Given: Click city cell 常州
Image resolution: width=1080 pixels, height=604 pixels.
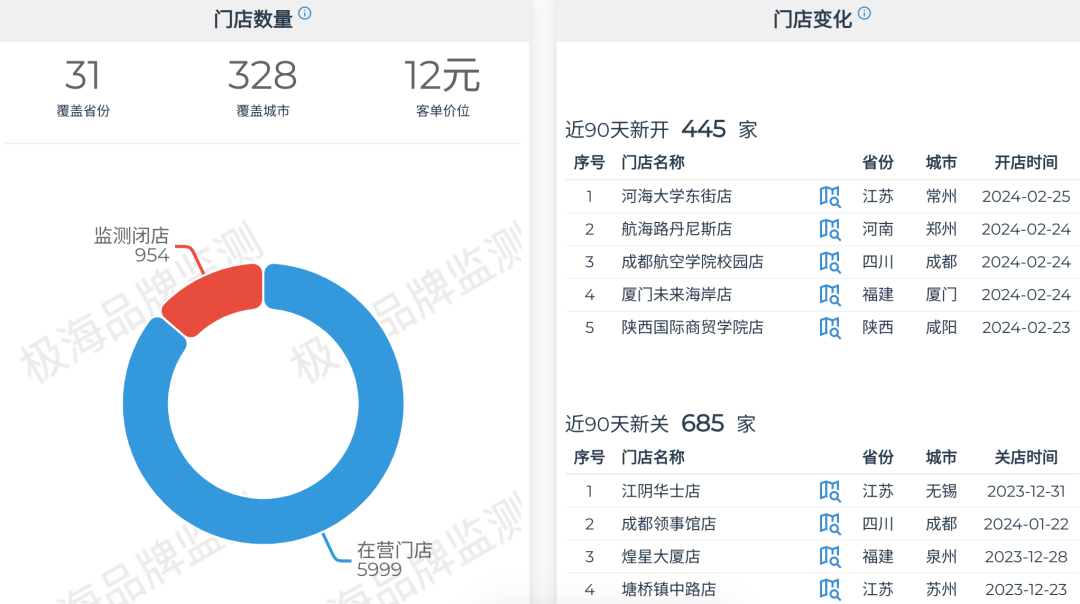Looking at the screenshot, I should [x=941, y=196].
